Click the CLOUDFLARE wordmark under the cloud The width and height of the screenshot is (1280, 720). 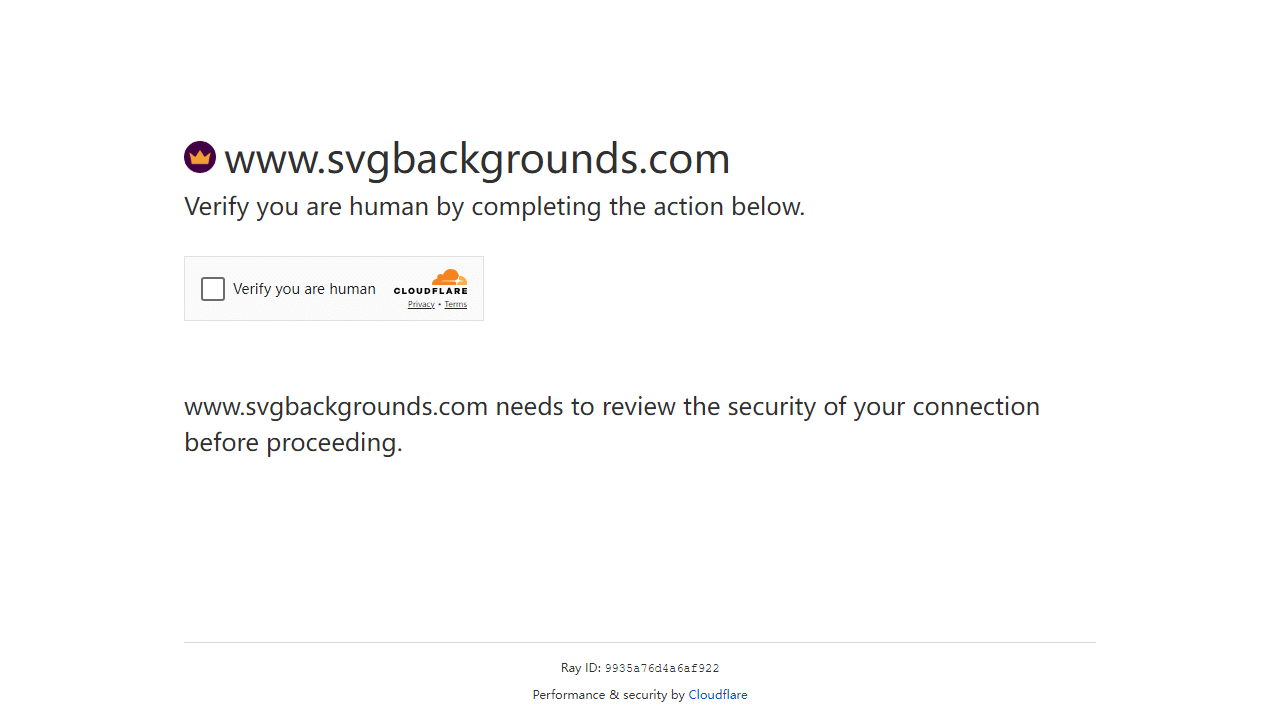click(x=430, y=291)
